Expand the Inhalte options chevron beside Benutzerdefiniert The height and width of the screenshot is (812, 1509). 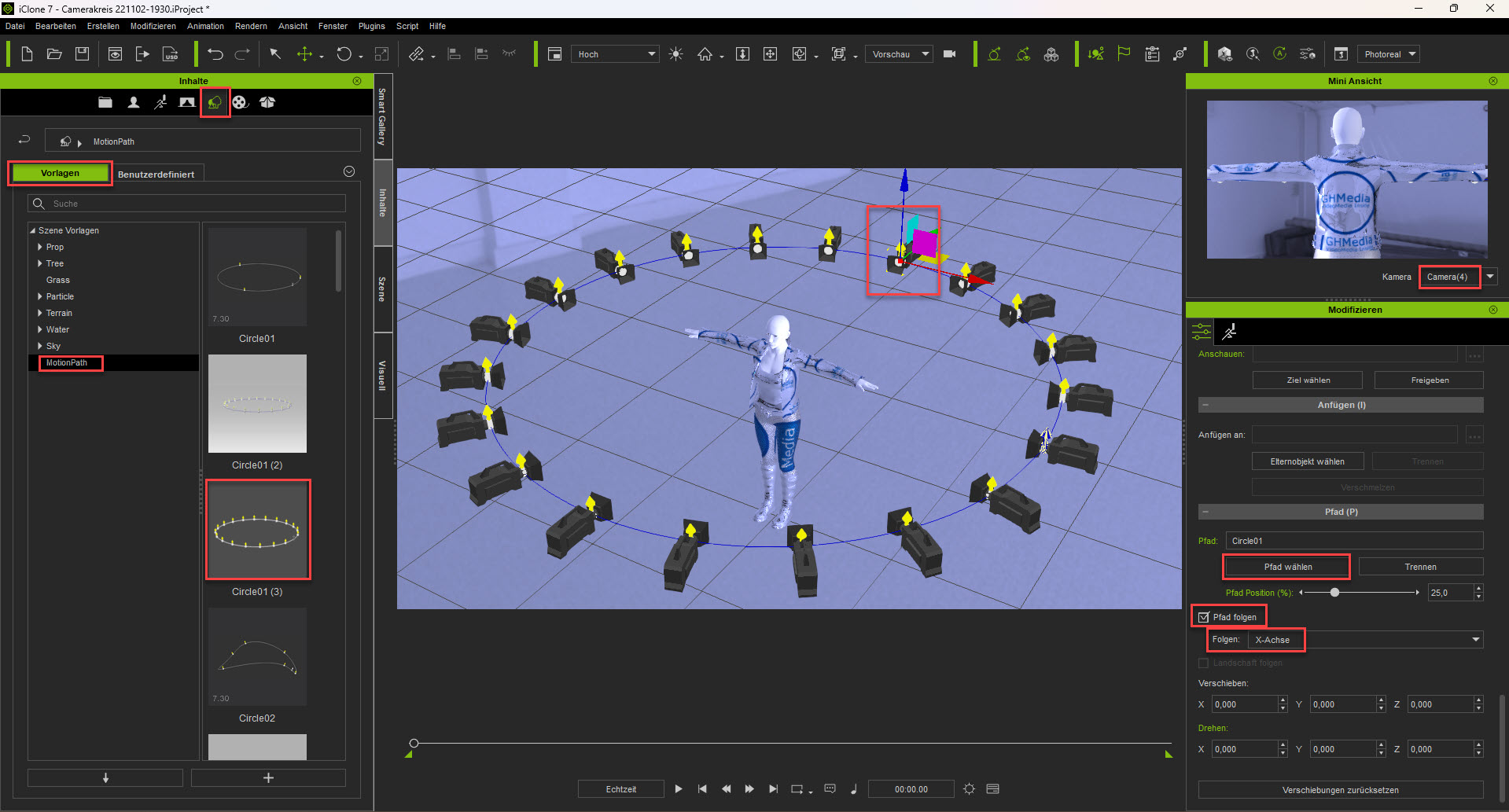pos(349,171)
